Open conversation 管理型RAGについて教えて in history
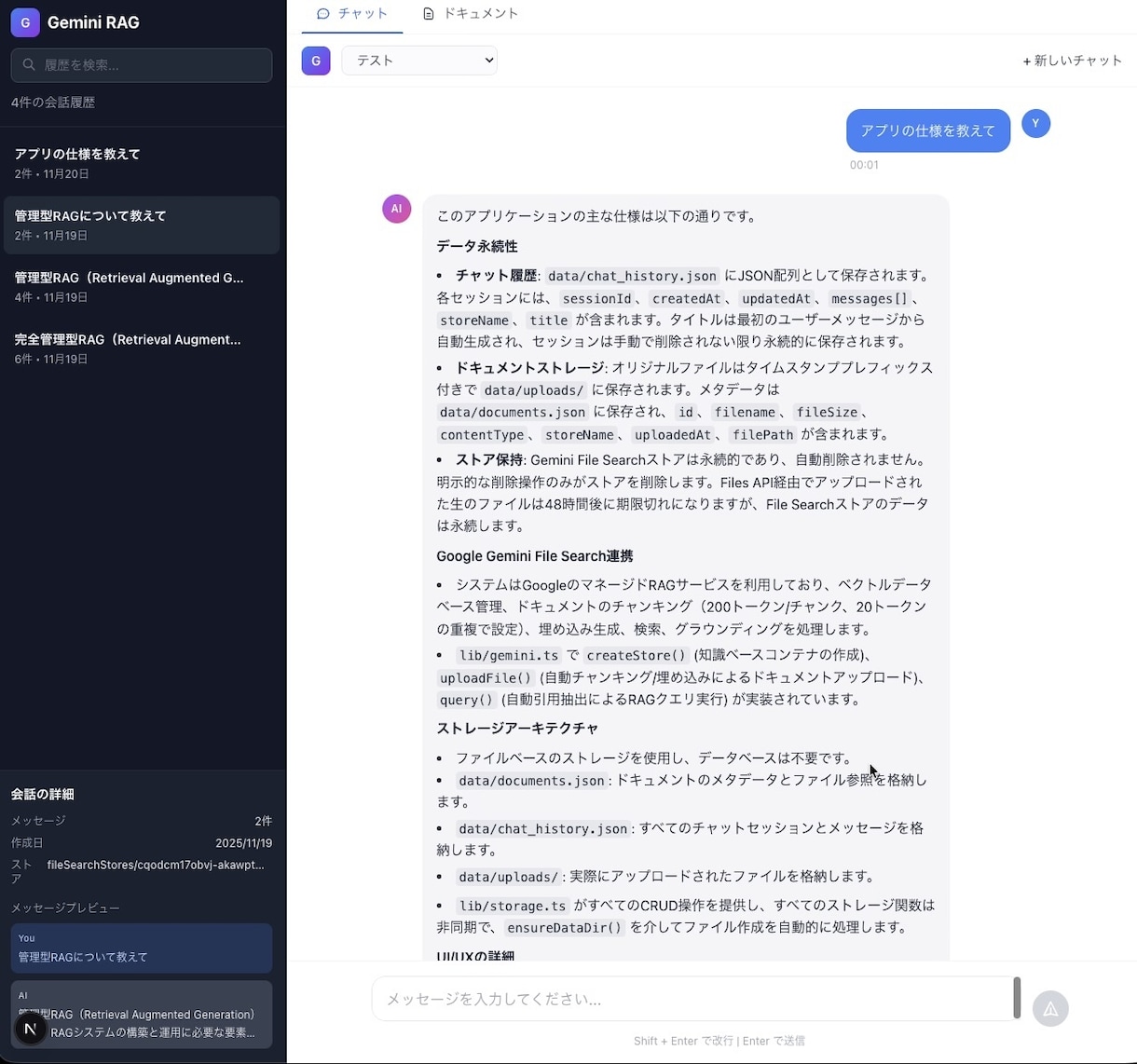Screen dimensions: 1137x1064 tap(142, 225)
